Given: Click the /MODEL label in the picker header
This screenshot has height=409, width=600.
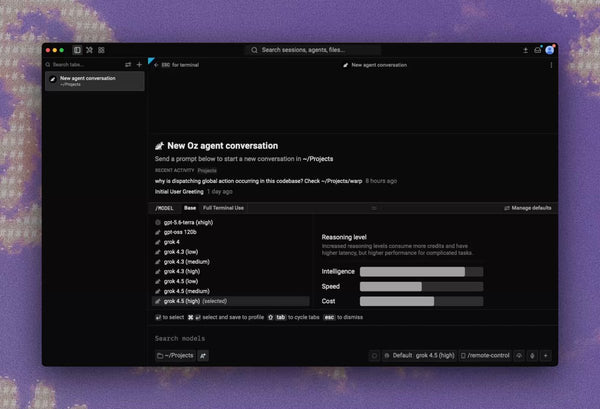Looking at the screenshot, I should (164, 208).
